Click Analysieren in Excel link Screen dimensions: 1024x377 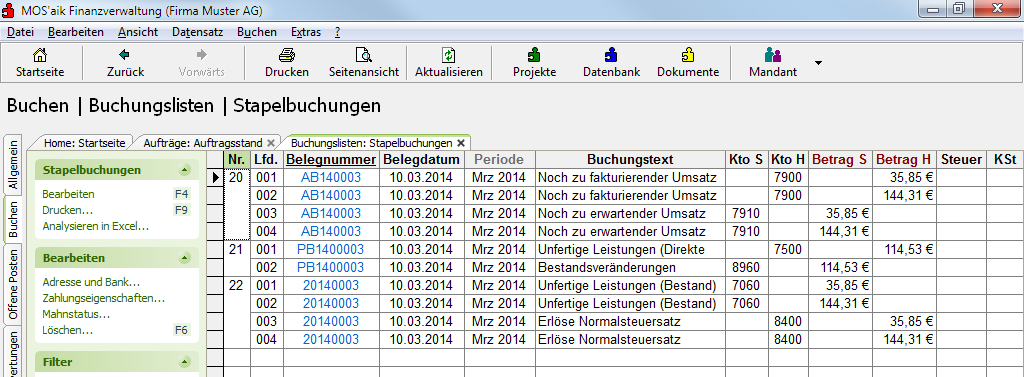pyautogui.click(x=96, y=226)
